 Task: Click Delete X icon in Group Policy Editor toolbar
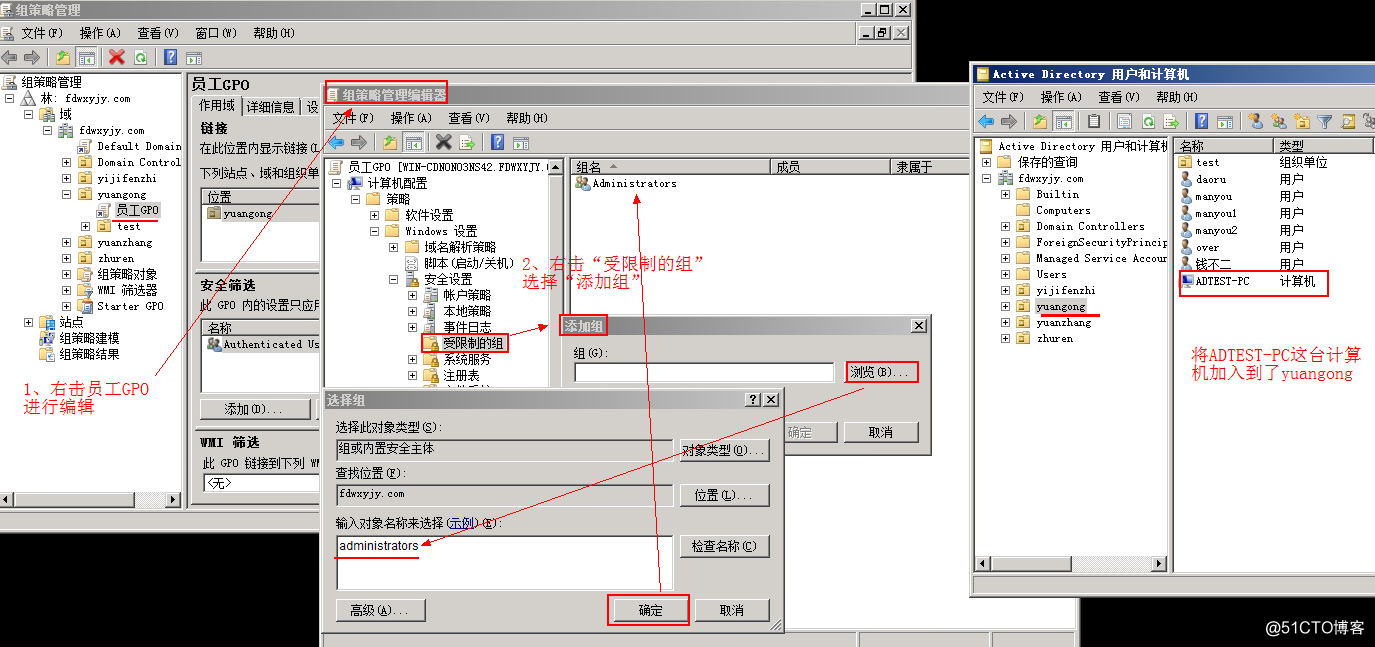point(444,143)
